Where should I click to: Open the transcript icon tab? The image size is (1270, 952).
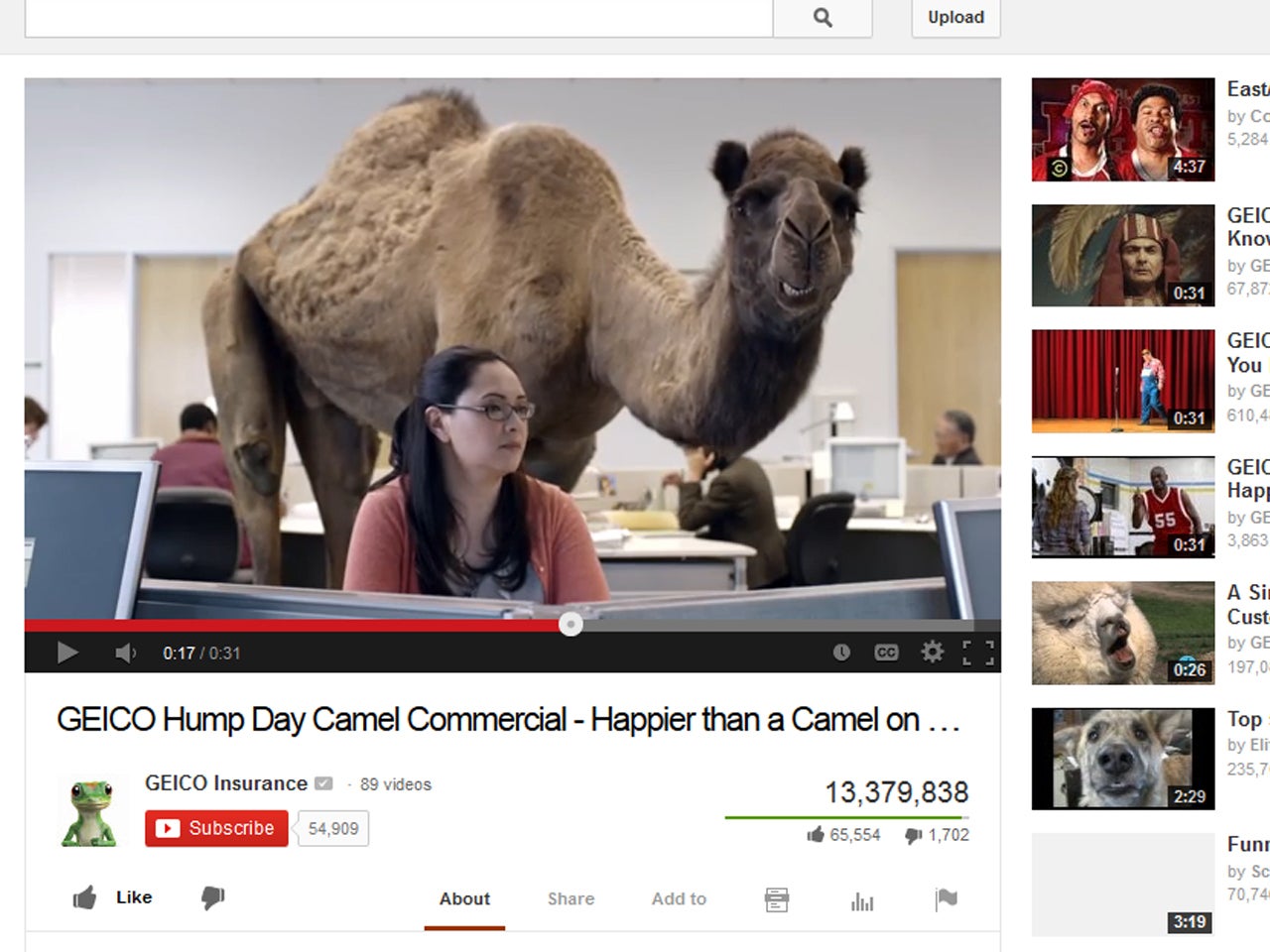click(777, 899)
